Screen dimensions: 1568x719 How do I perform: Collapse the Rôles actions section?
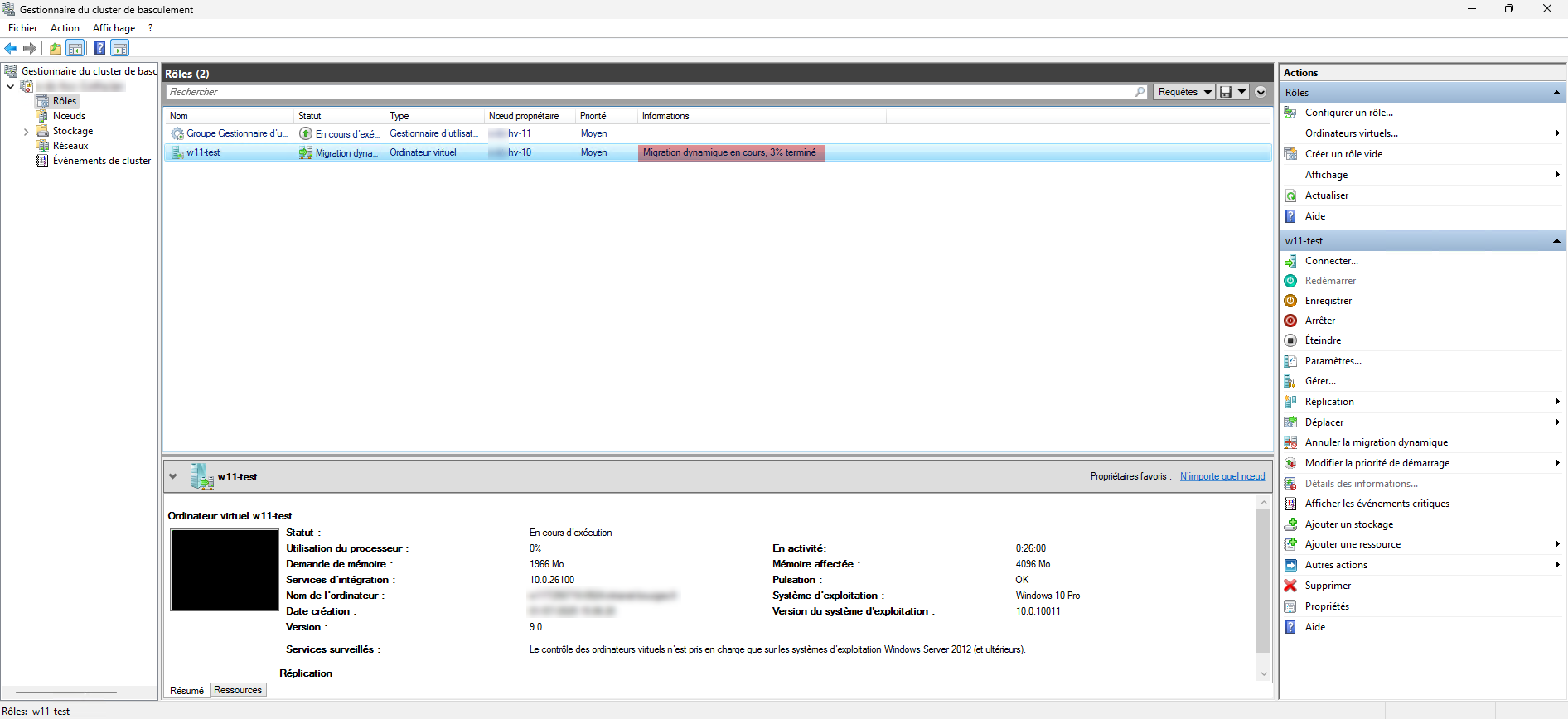click(x=1556, y=93)
